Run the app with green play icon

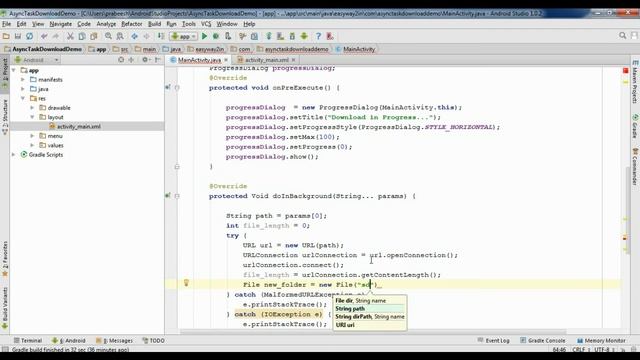204,36
